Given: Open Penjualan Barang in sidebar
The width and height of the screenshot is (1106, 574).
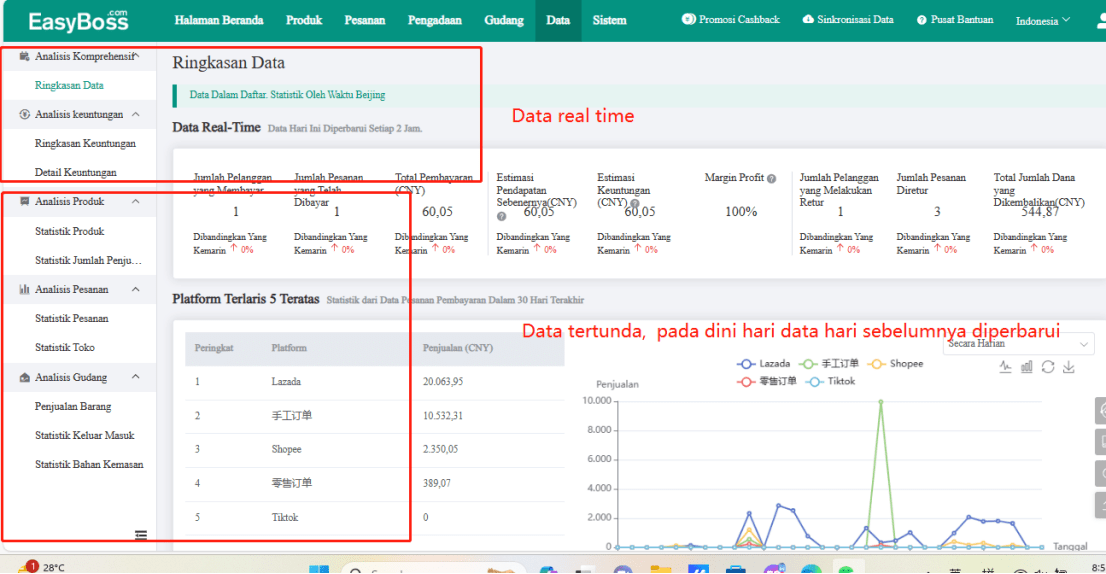Looking at the screenshot, I should [x=73, y=407].
